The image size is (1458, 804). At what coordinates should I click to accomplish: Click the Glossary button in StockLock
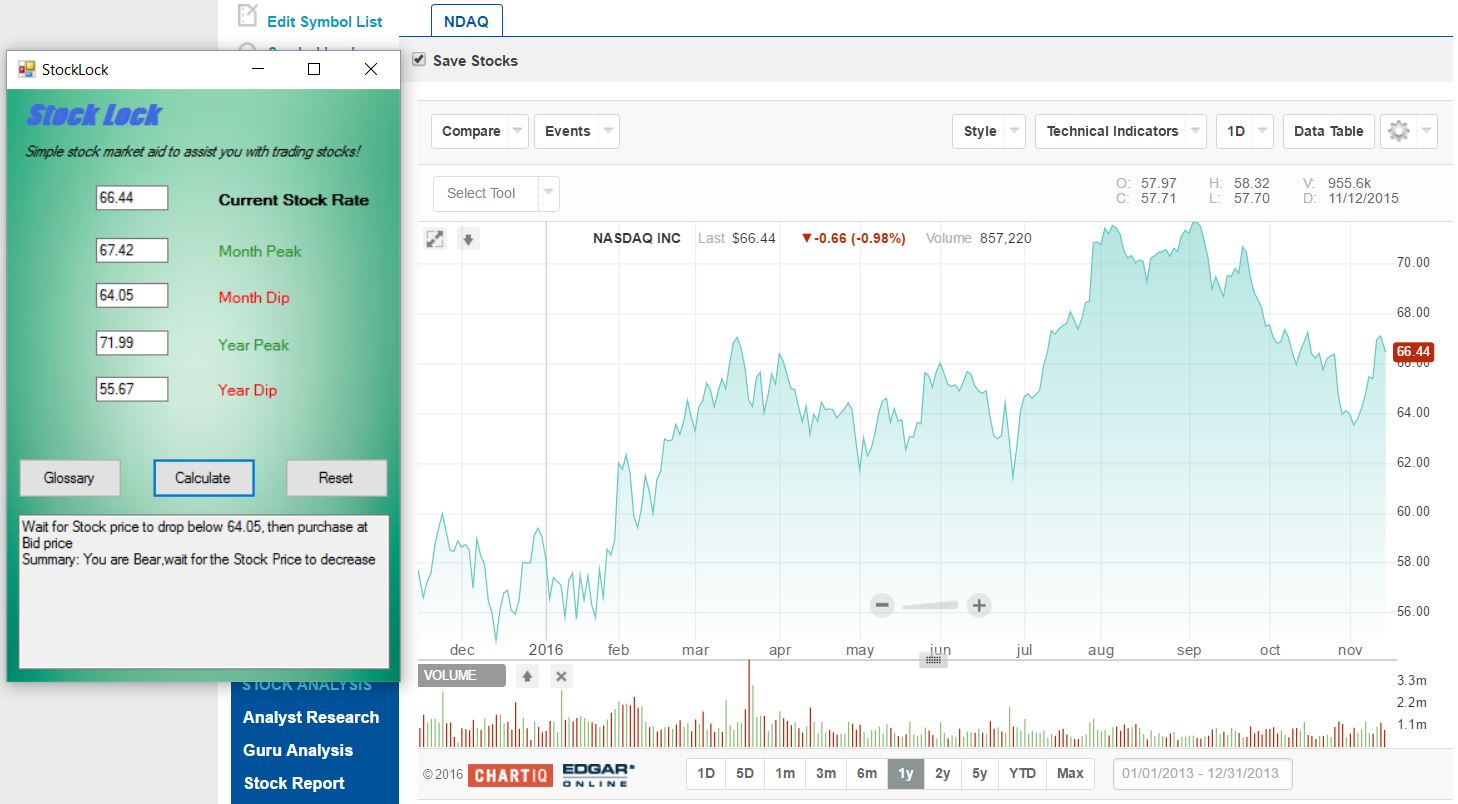(x=70, y=478)
